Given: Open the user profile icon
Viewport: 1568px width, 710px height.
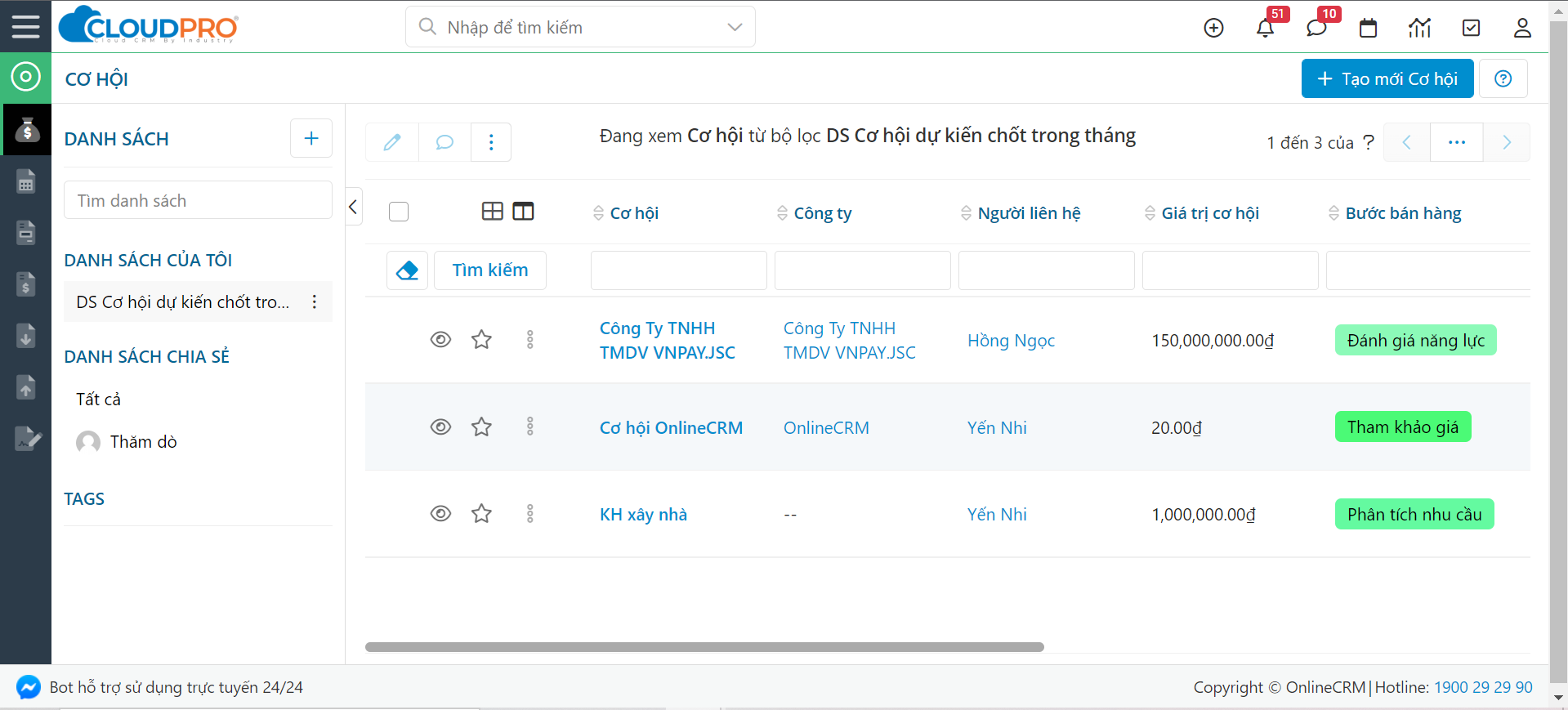Looking at the screenshot, I should (x=1522, y=28).
